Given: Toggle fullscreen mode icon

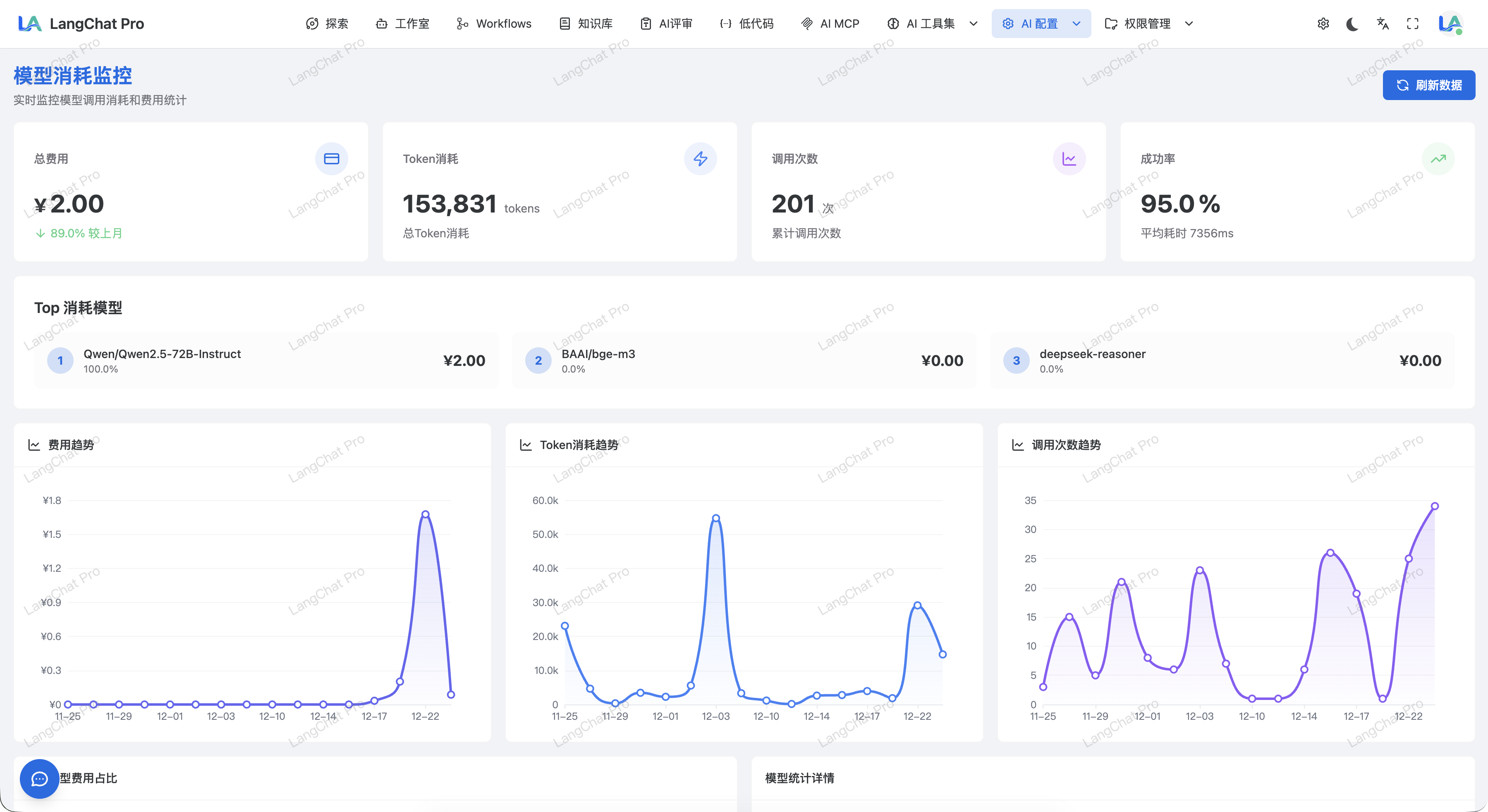Looking at the screenshot, I should click(1412, 24).
